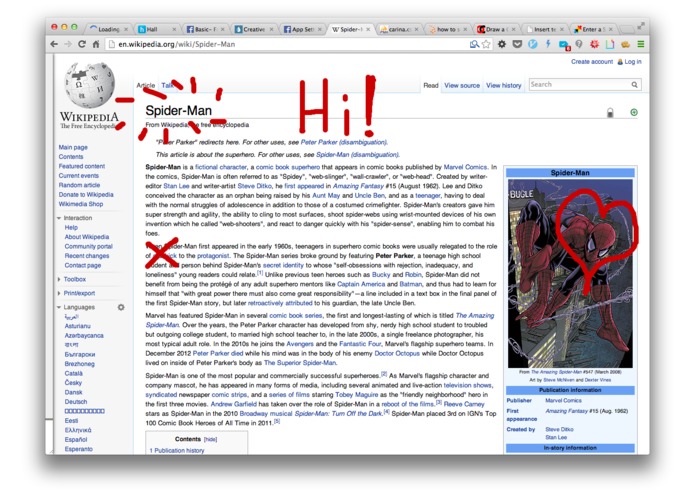Open language settings gear icon

pyautogui.click(x=121, y=307)
